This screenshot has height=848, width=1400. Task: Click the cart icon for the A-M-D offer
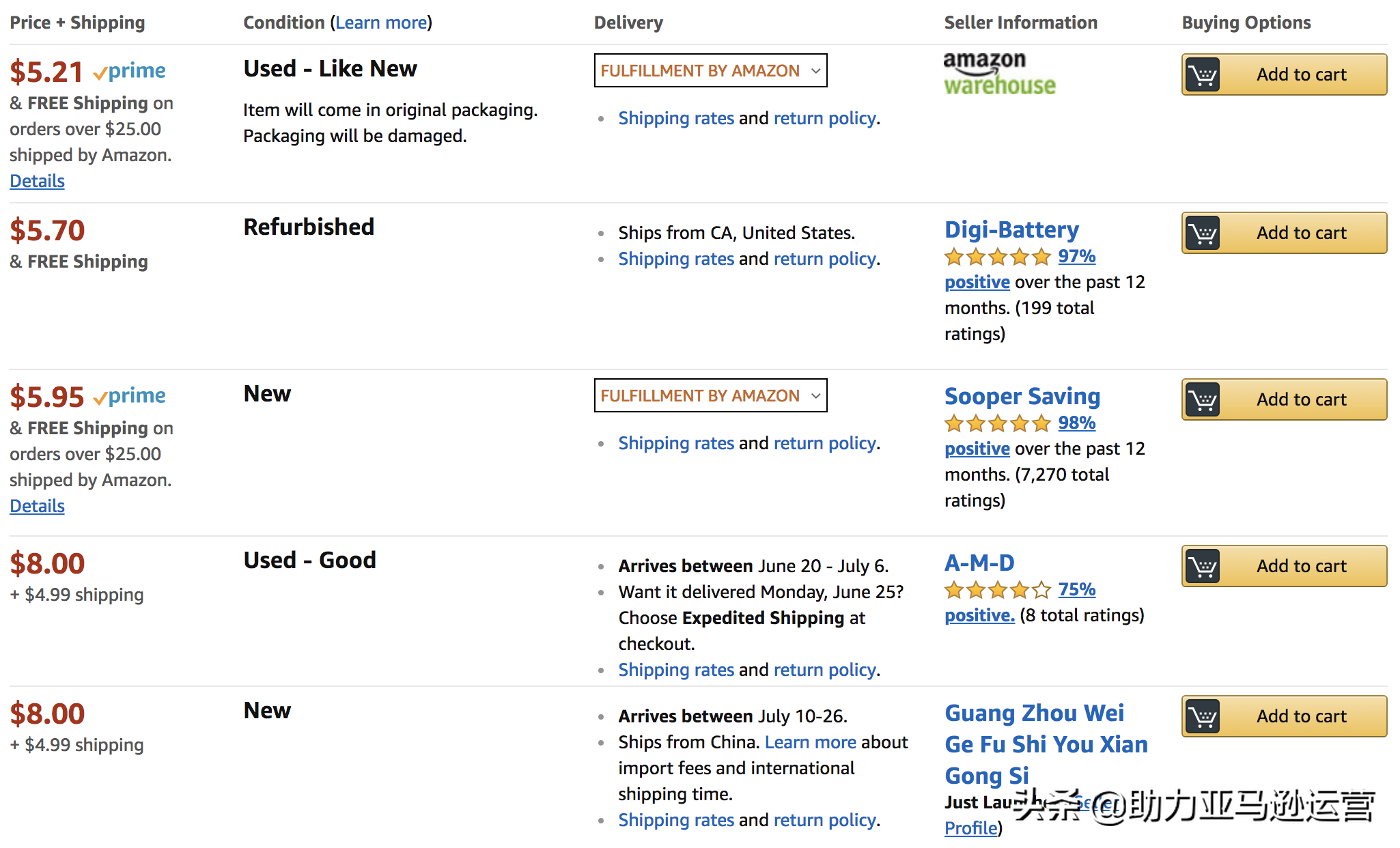pos(1203,566)
